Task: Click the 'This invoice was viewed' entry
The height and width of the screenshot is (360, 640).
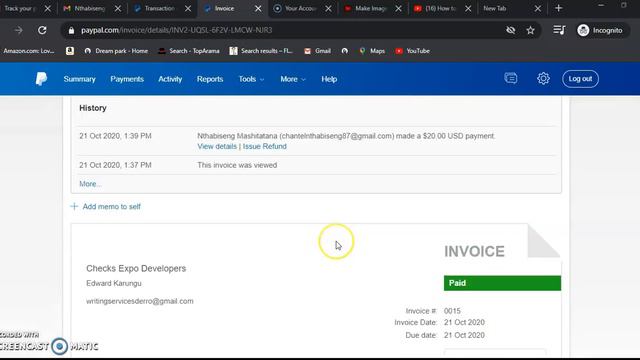Action: tap(237, 165)
